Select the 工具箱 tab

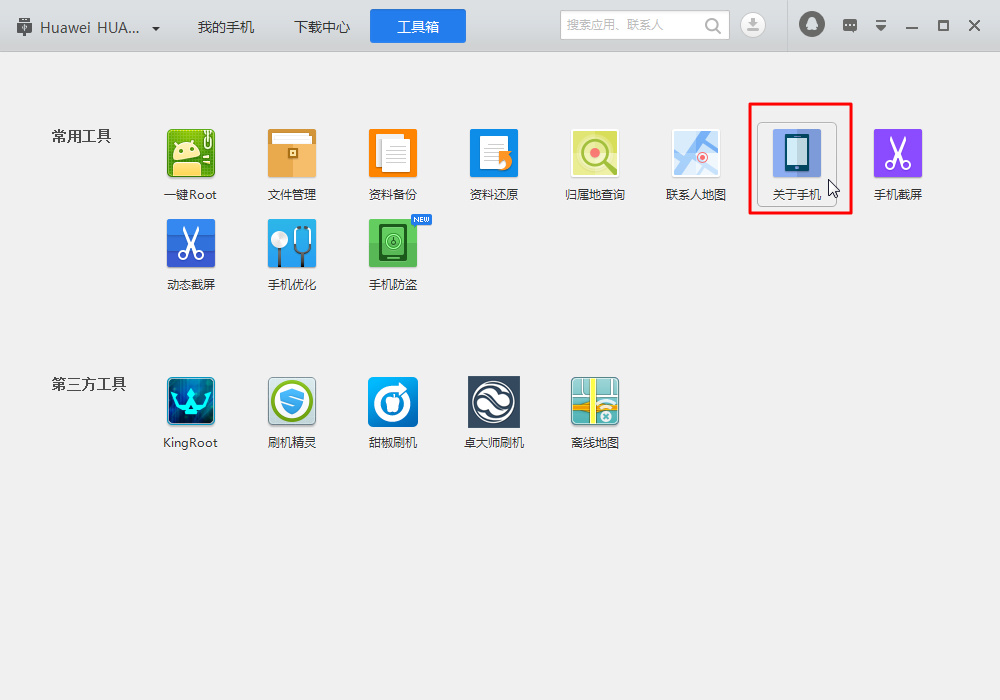point(418,26)
